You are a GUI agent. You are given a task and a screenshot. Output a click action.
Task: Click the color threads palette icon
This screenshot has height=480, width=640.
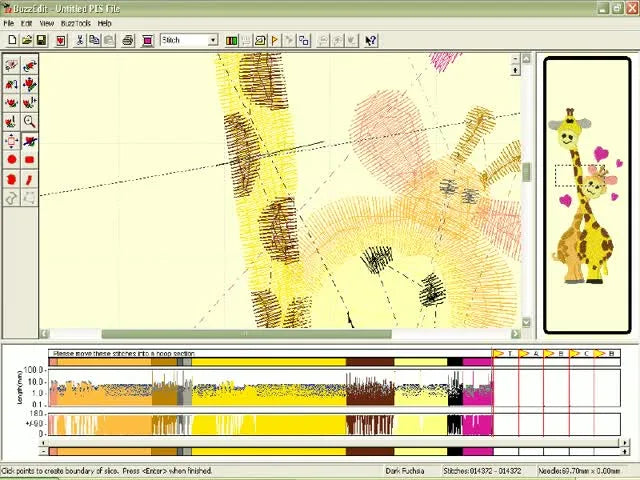(232, 40)
